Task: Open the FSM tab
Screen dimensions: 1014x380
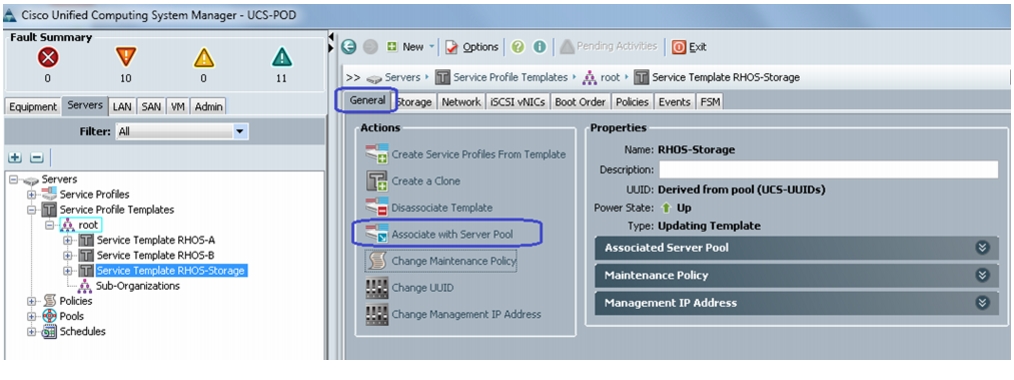Action: 710,101
